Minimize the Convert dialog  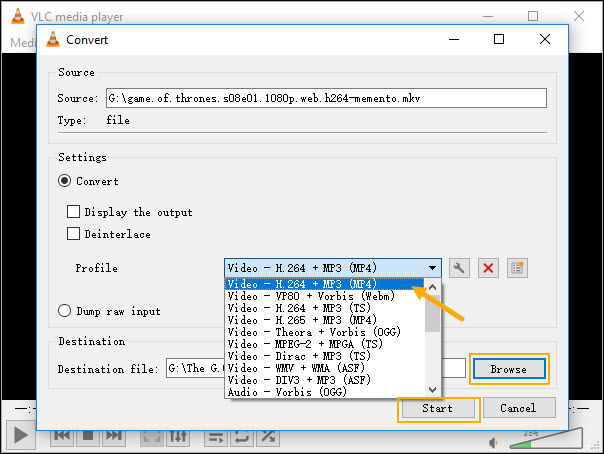pyautogui.click(x=454, y=39)
